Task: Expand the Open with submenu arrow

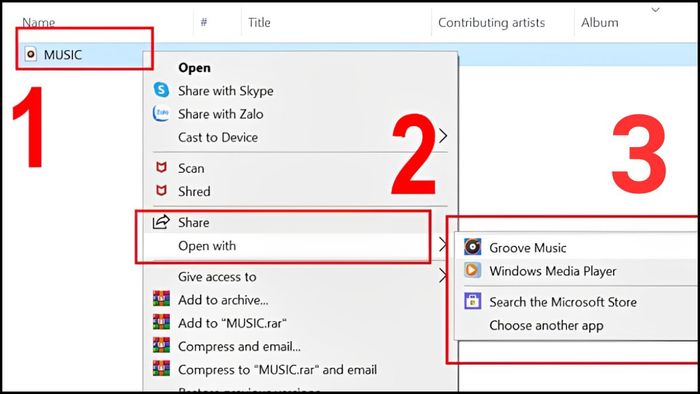Action: point(442,245)
